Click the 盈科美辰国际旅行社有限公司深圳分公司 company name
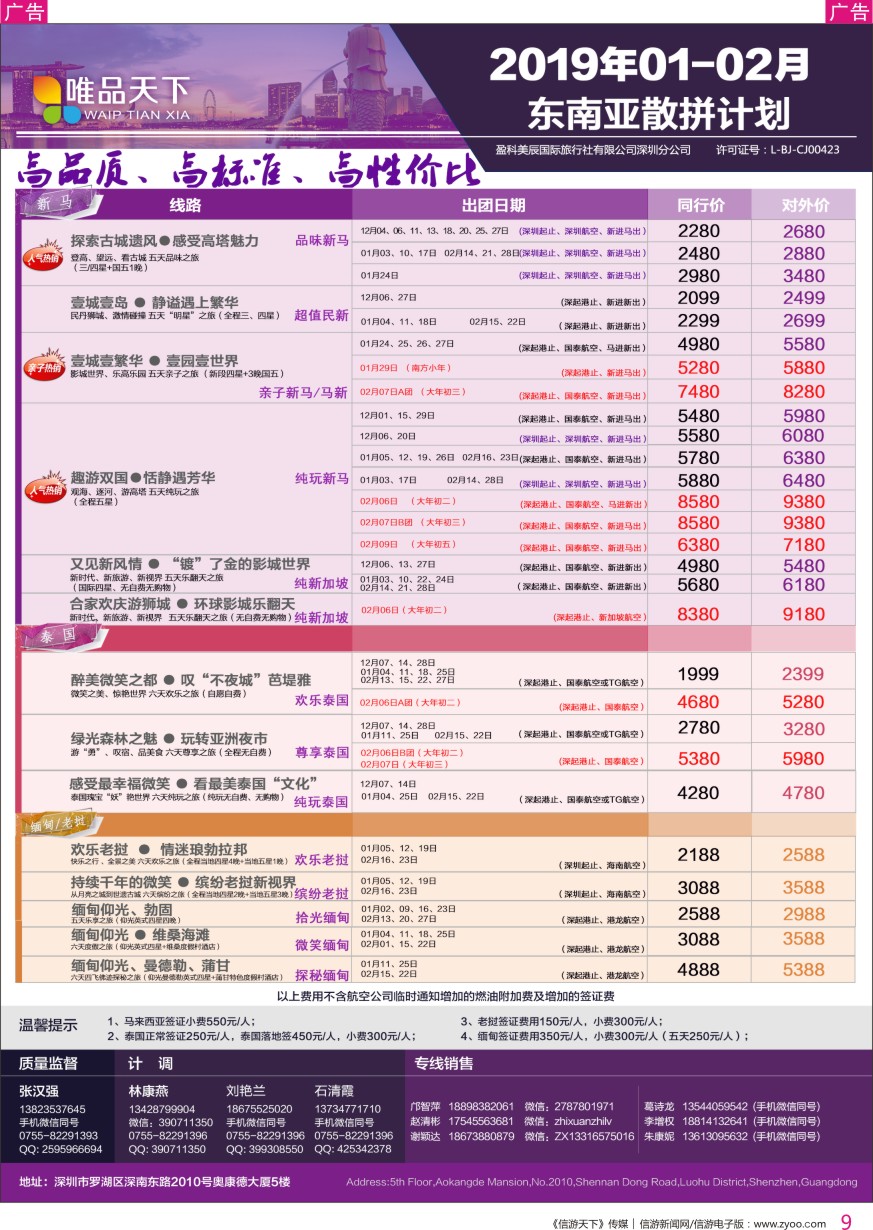Screen dimensions: 873x1230 [593, 150]
